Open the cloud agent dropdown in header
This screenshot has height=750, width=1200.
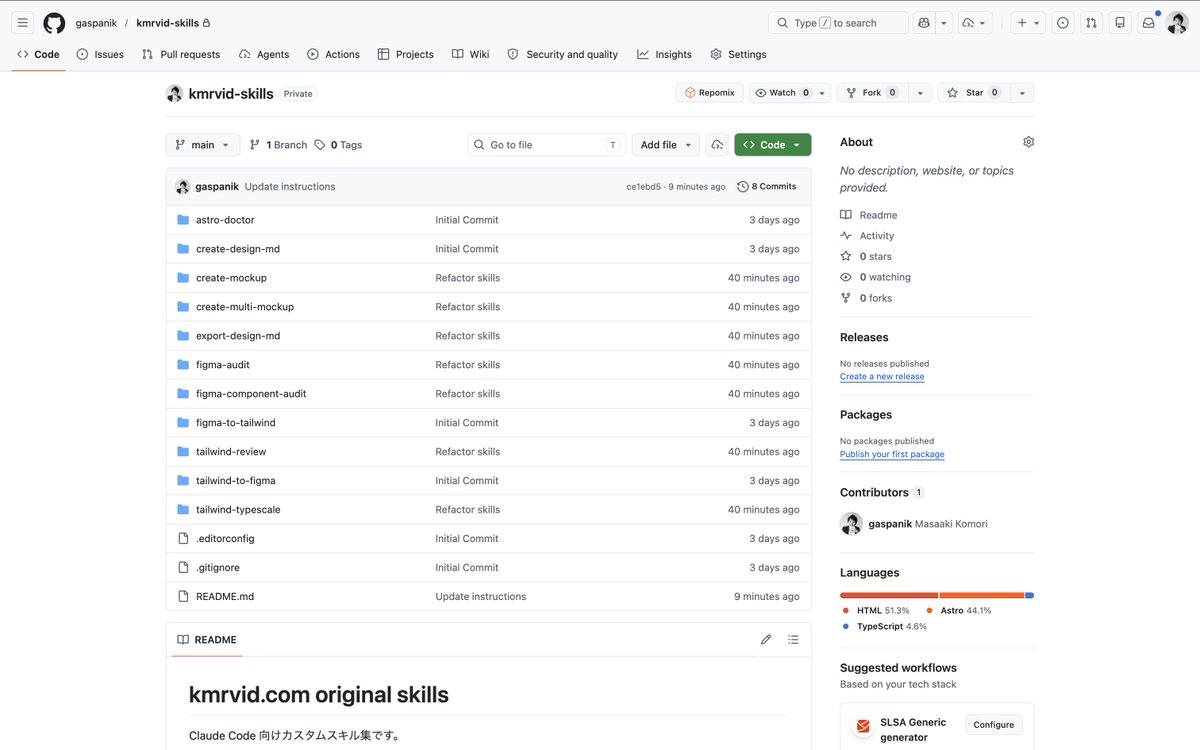(x=974, y=22)
